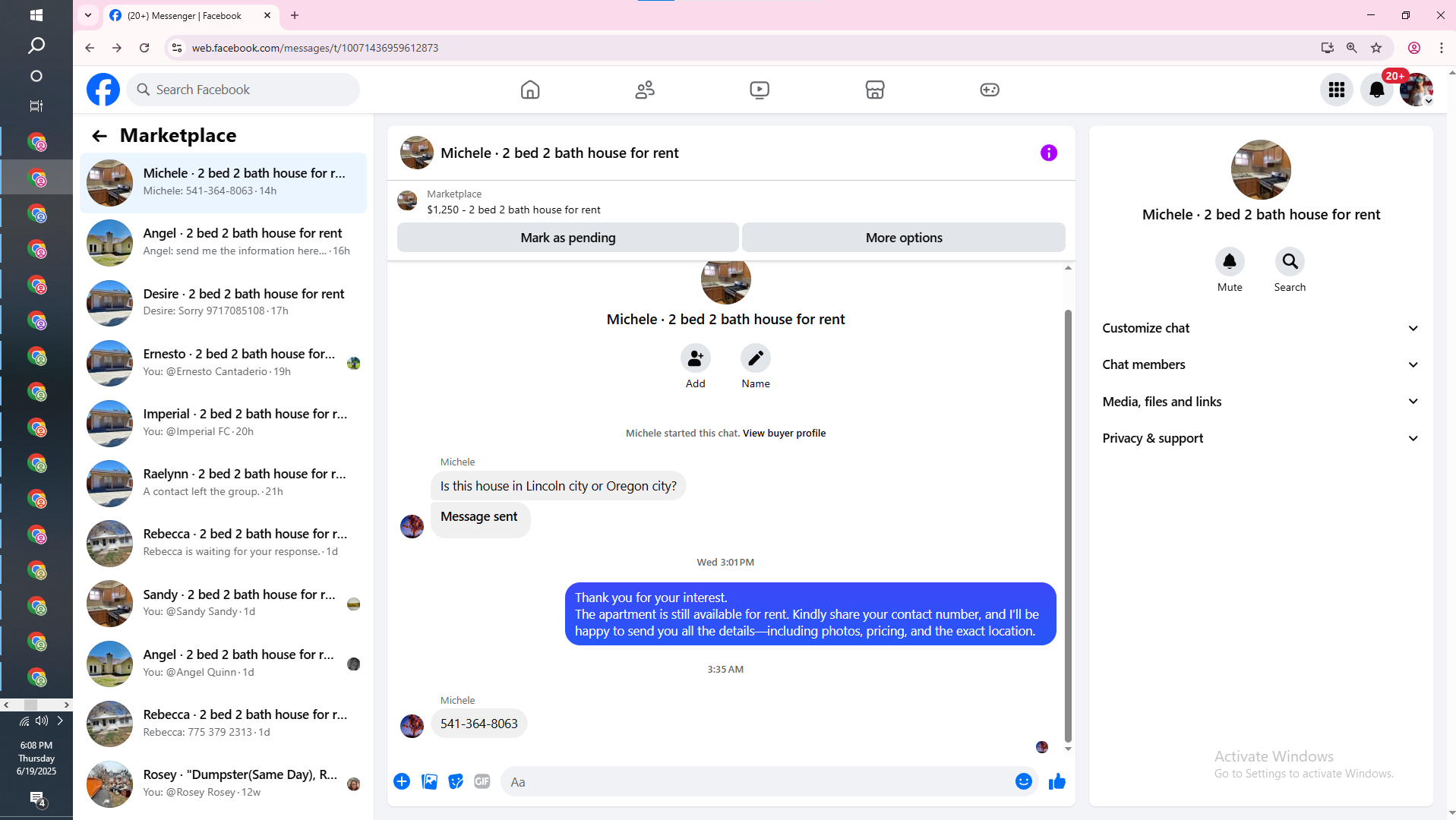Open Windows taskbar search
The height and width of the screenshot is (820, 1456).
point(36,46)
